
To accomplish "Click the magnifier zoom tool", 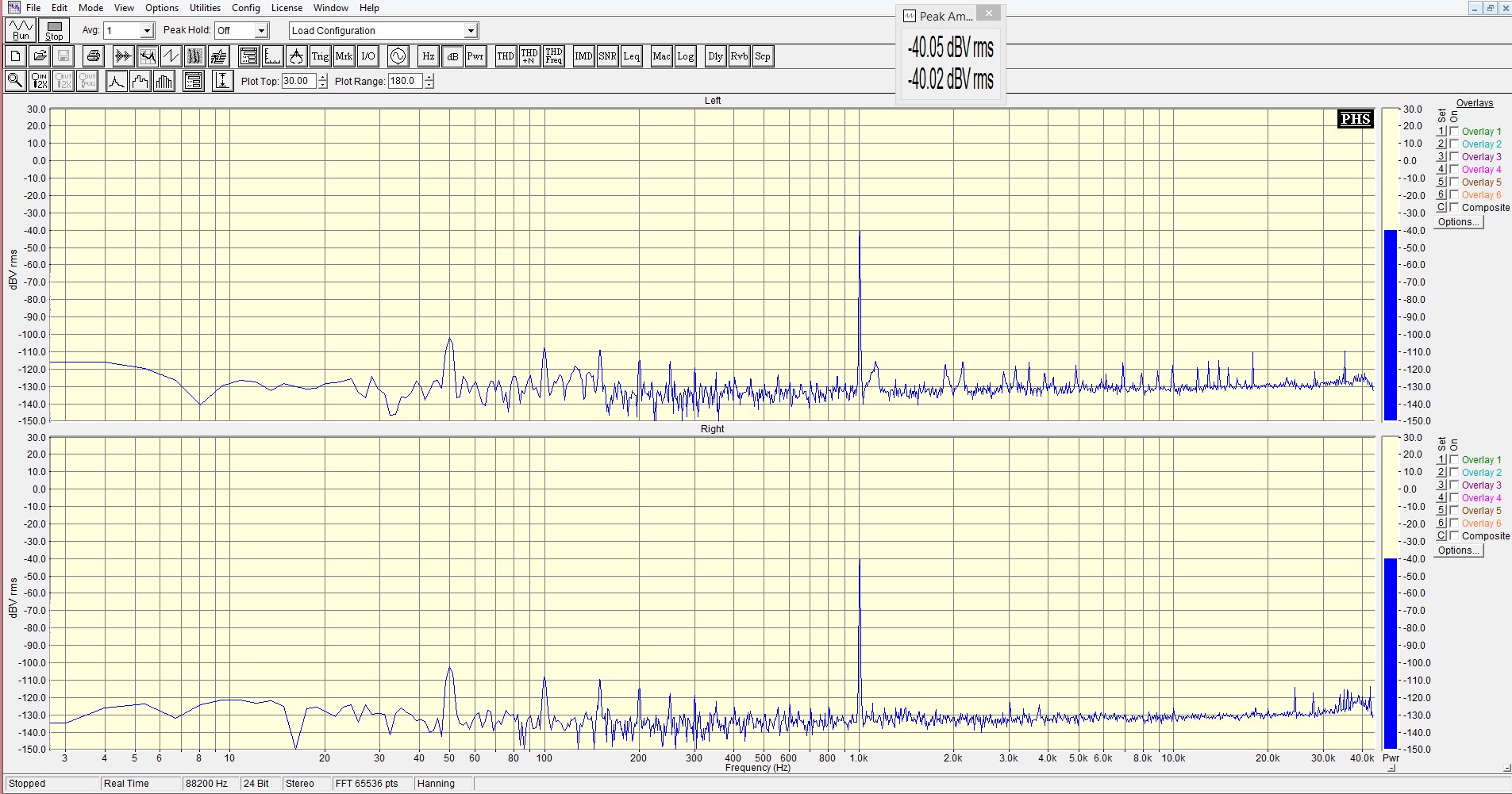I will pos(15,81).
